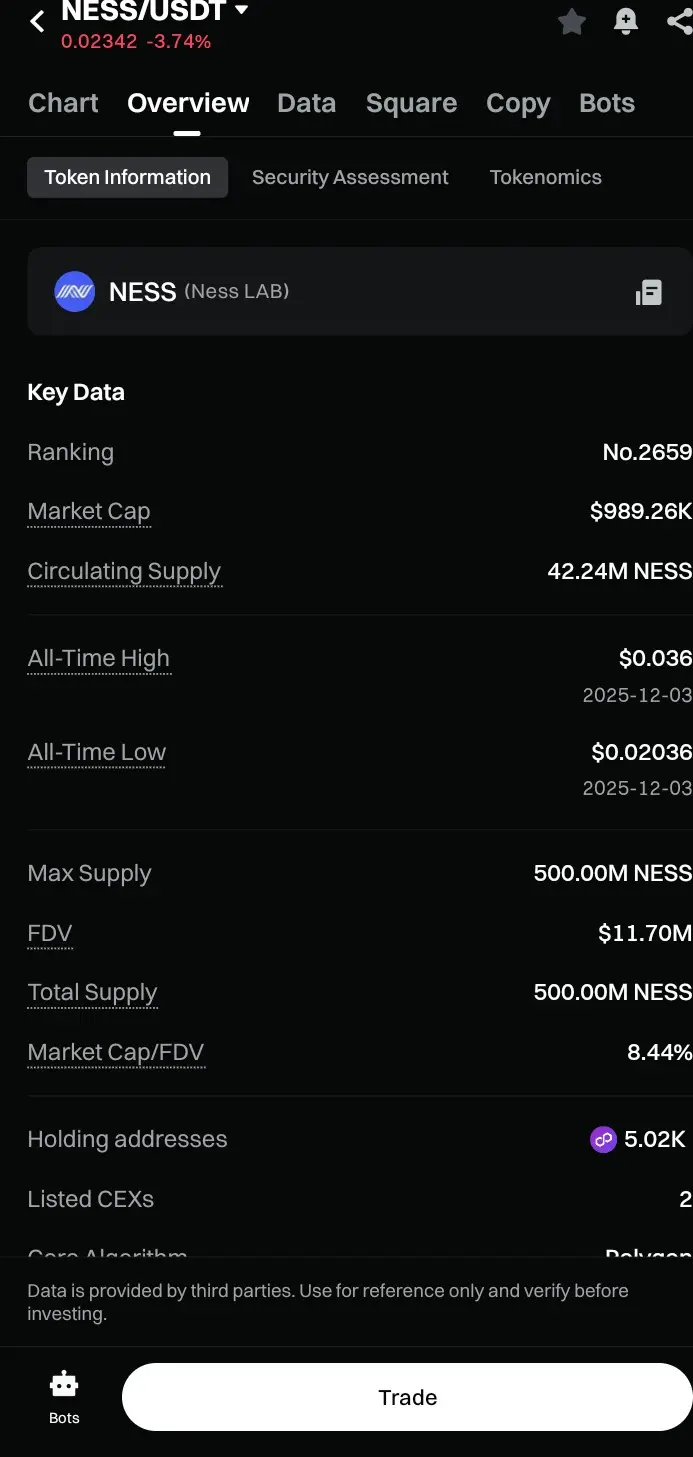Tap the price alert bell icon
Image resolution: width=693 pixels, height=1457 pixels.
pyautogui.click(x=626, y=21)
